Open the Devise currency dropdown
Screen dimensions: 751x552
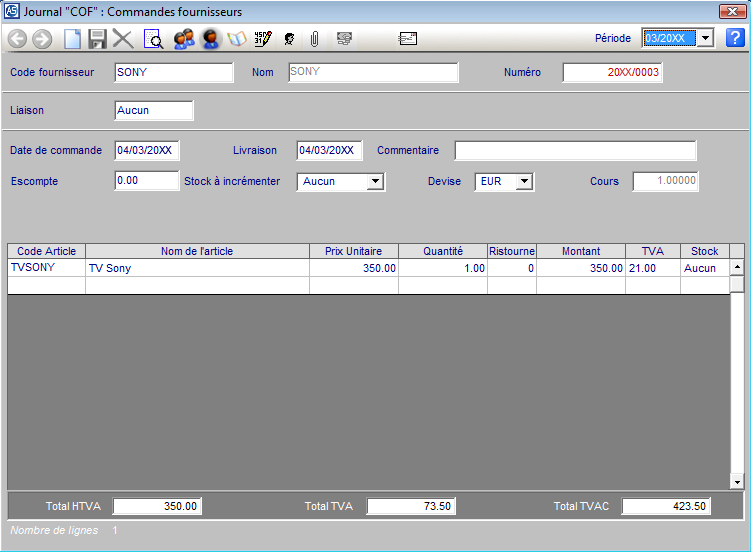coord(524,182)
